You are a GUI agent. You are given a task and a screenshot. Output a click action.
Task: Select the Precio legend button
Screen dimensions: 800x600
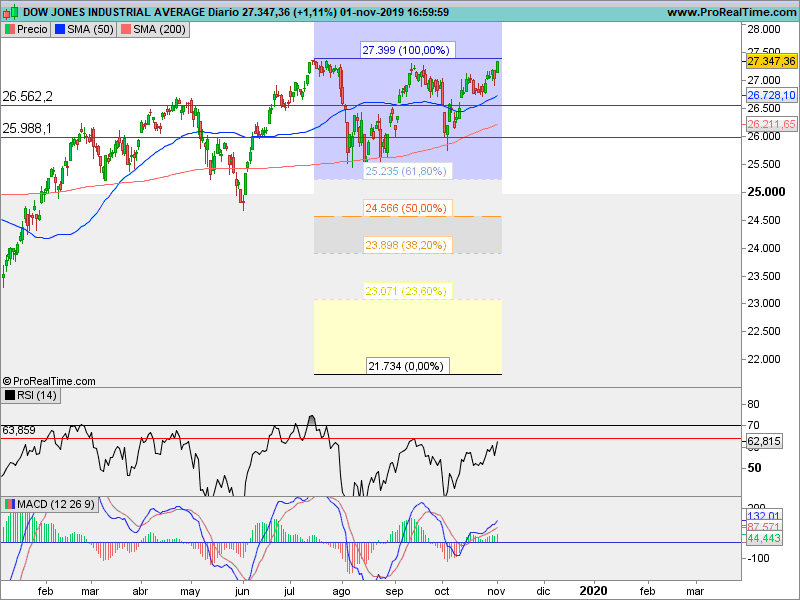pos(26,30)
